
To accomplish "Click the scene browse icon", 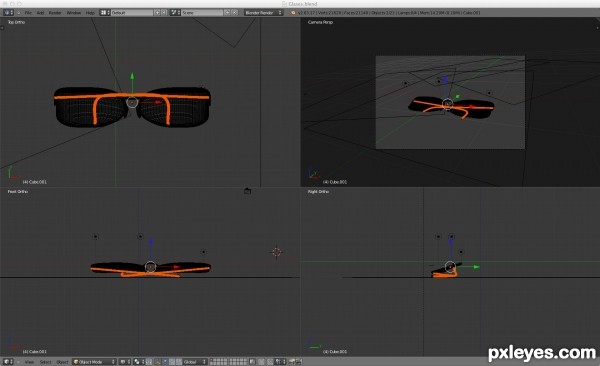I will (x=175, y=13).
